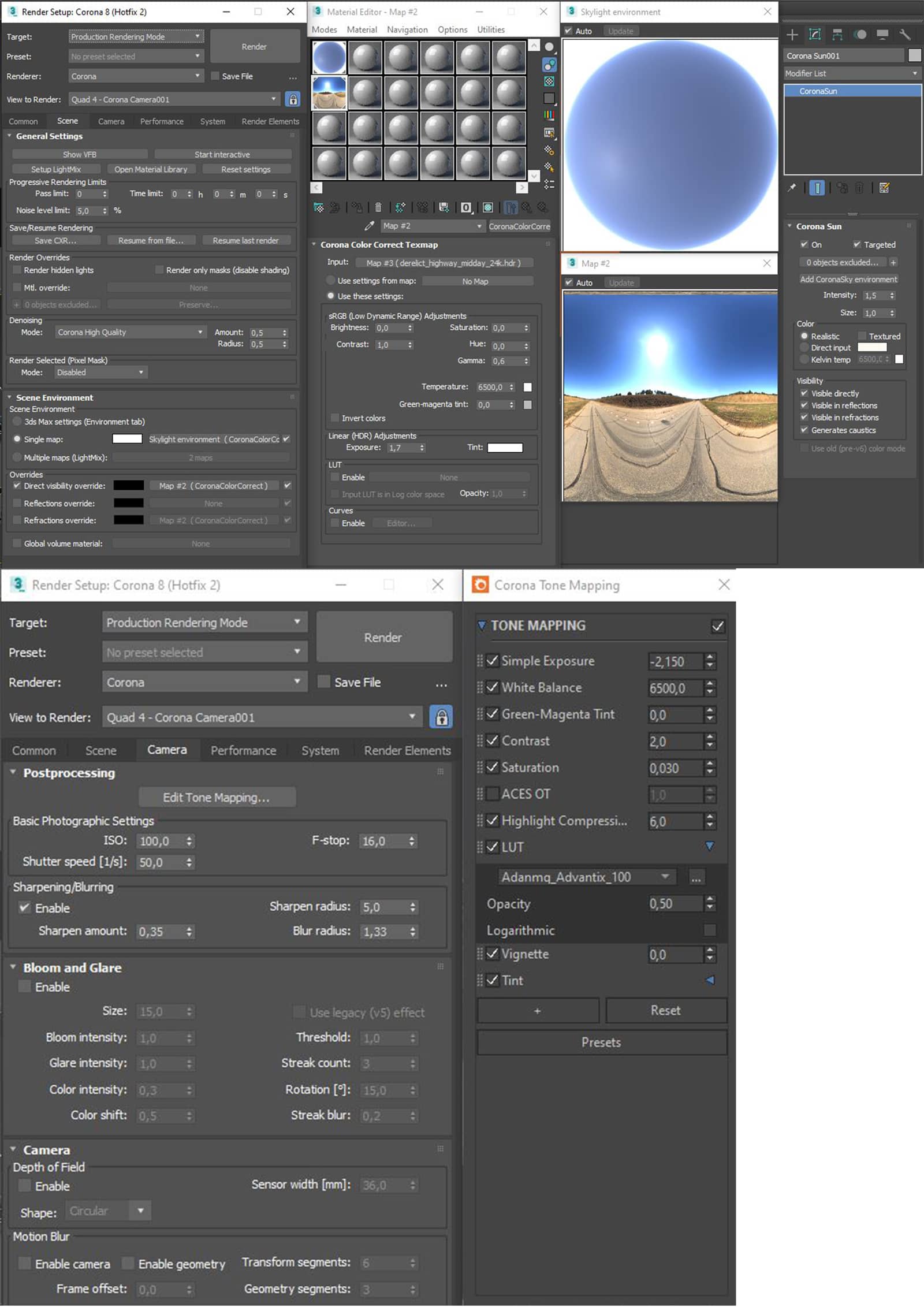Screen dimensions: 924x1307
Task: Click the Edit Tone Mapping button
Action: pyautogui.click(x=217, y=797)
